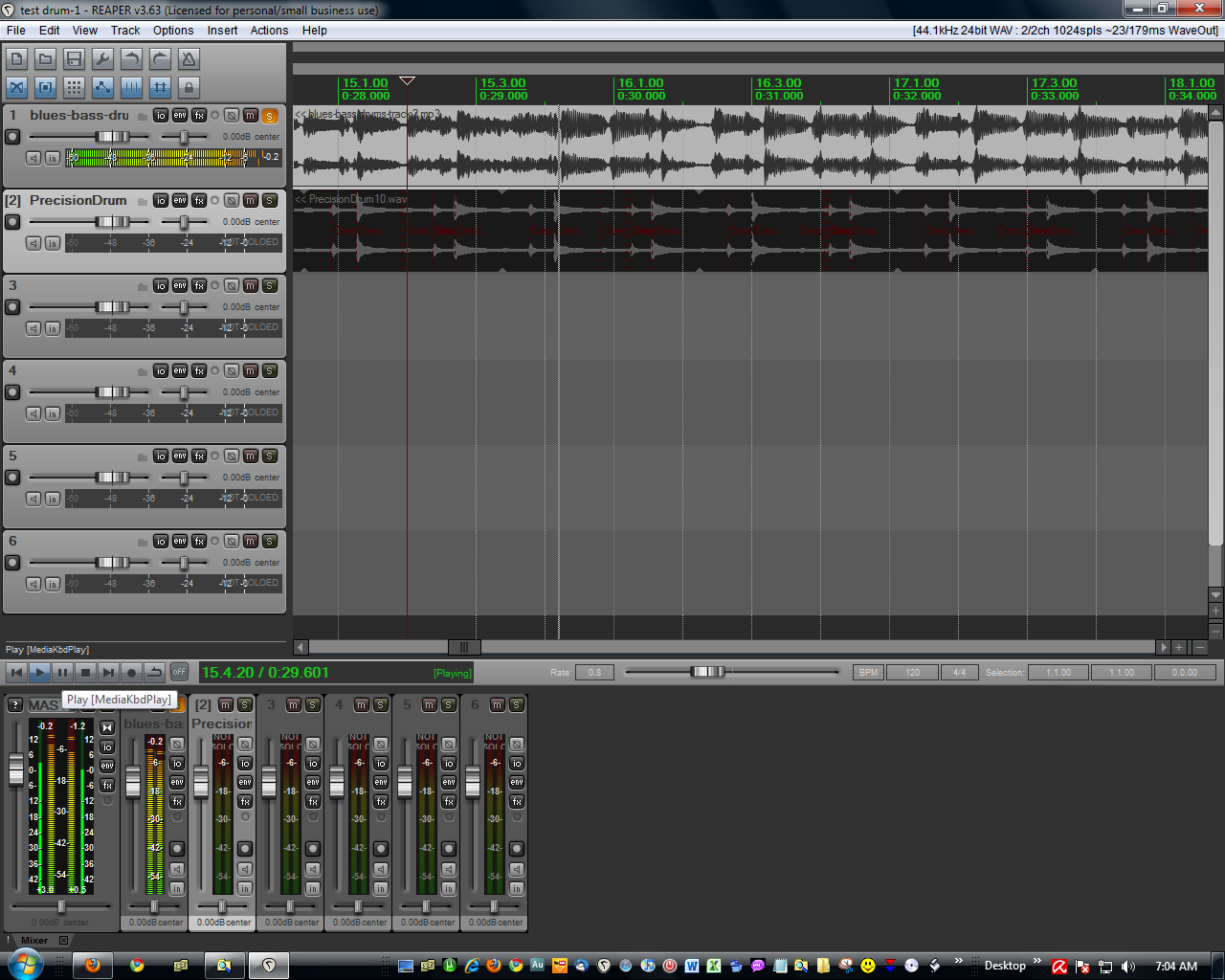Open FX chain for PrecisionDrum track
Image resolution: width=1225 pixels, height=980 pixels.
pyautogui.click(x=199, y=200)
